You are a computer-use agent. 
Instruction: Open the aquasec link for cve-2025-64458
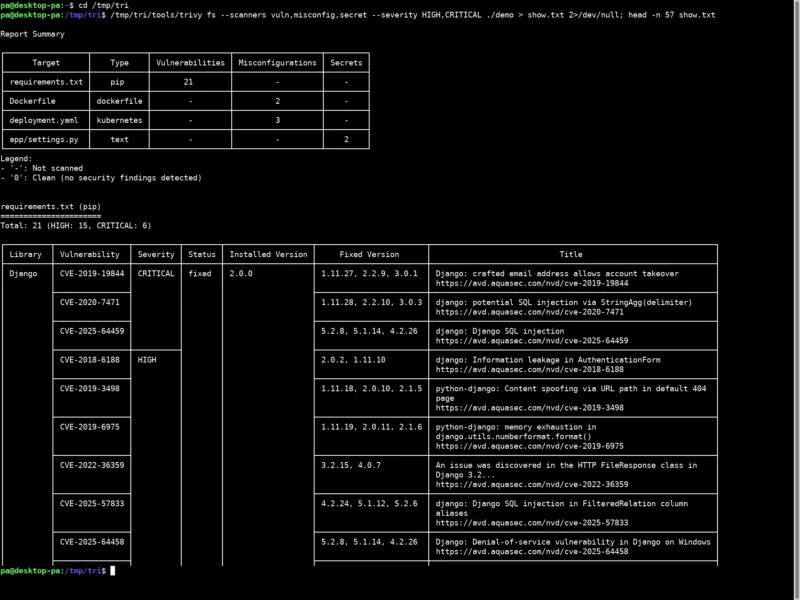pyautogui.click(x=532, y=551)
